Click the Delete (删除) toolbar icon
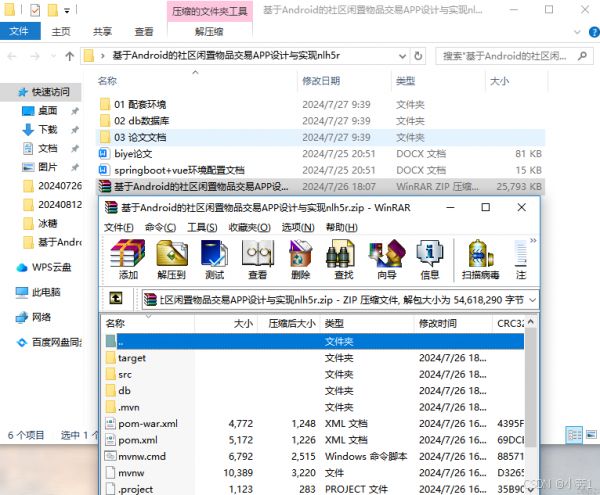The height and width of the screenshot is (495, 600). pos(300,259)
